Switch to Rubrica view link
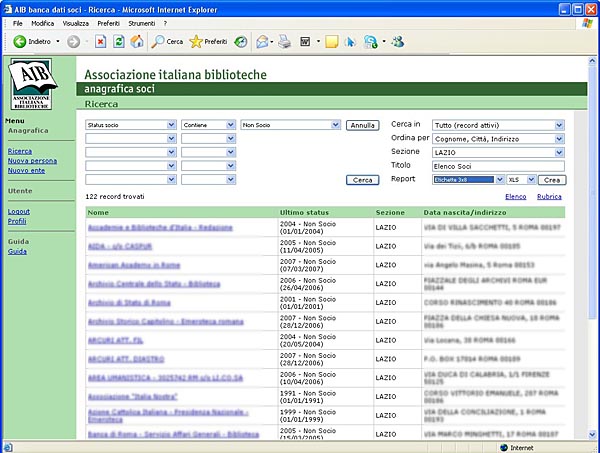 pyautogui.click(x=549, y=196)
